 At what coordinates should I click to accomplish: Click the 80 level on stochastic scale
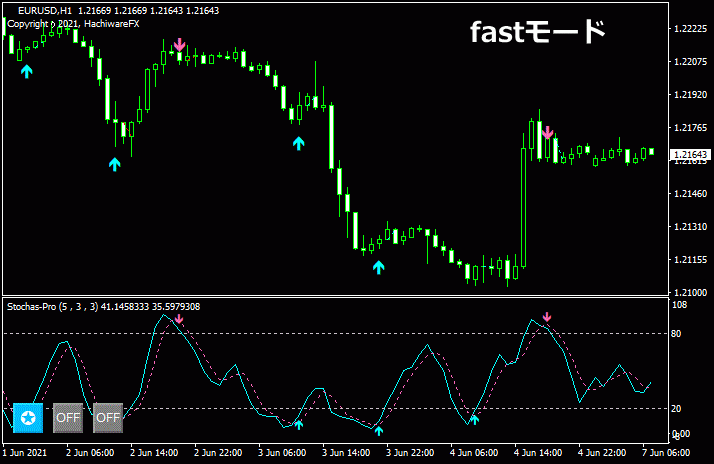click(676, 333)
